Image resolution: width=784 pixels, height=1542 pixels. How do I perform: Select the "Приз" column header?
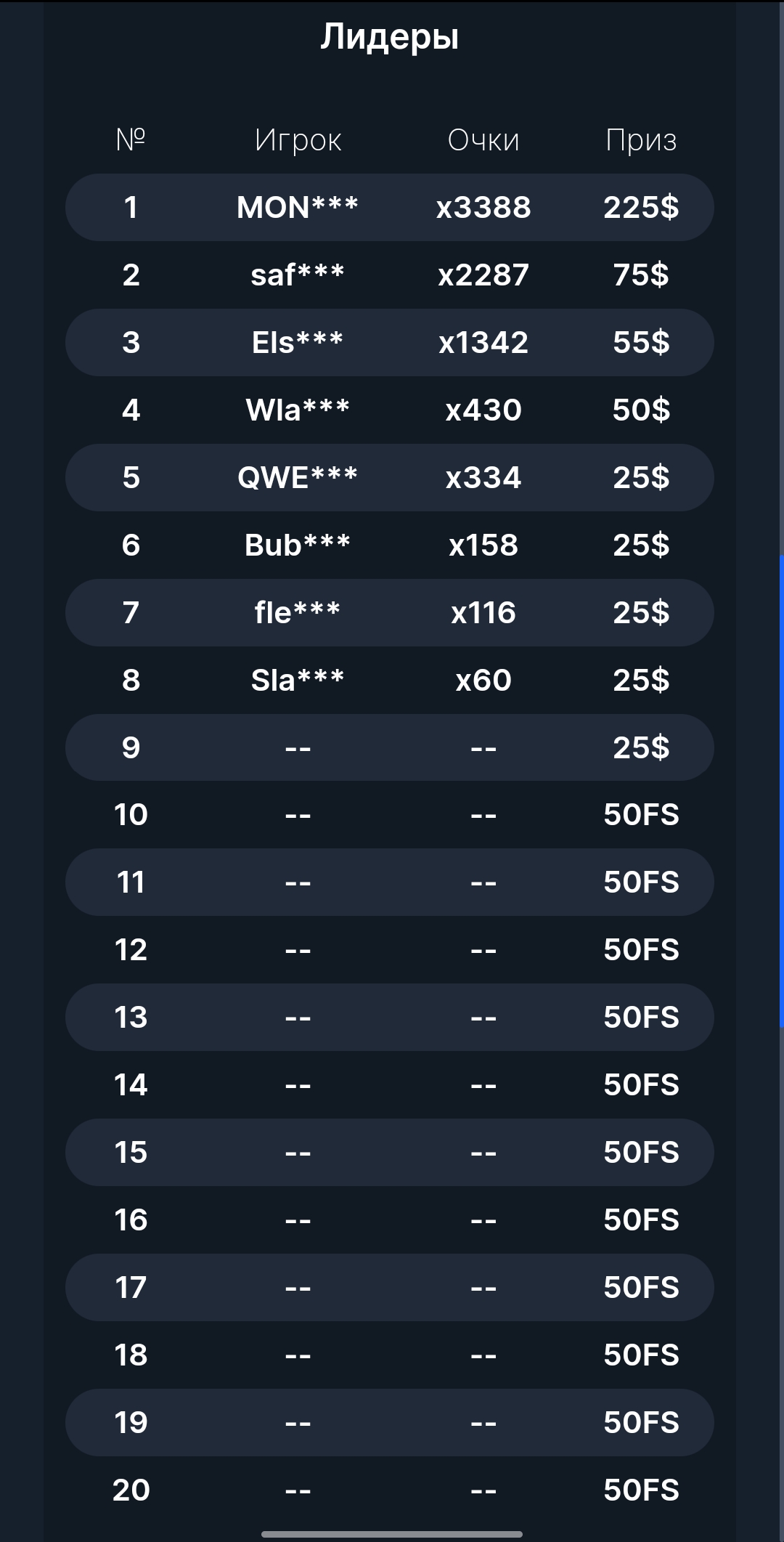tap(641, 140)
